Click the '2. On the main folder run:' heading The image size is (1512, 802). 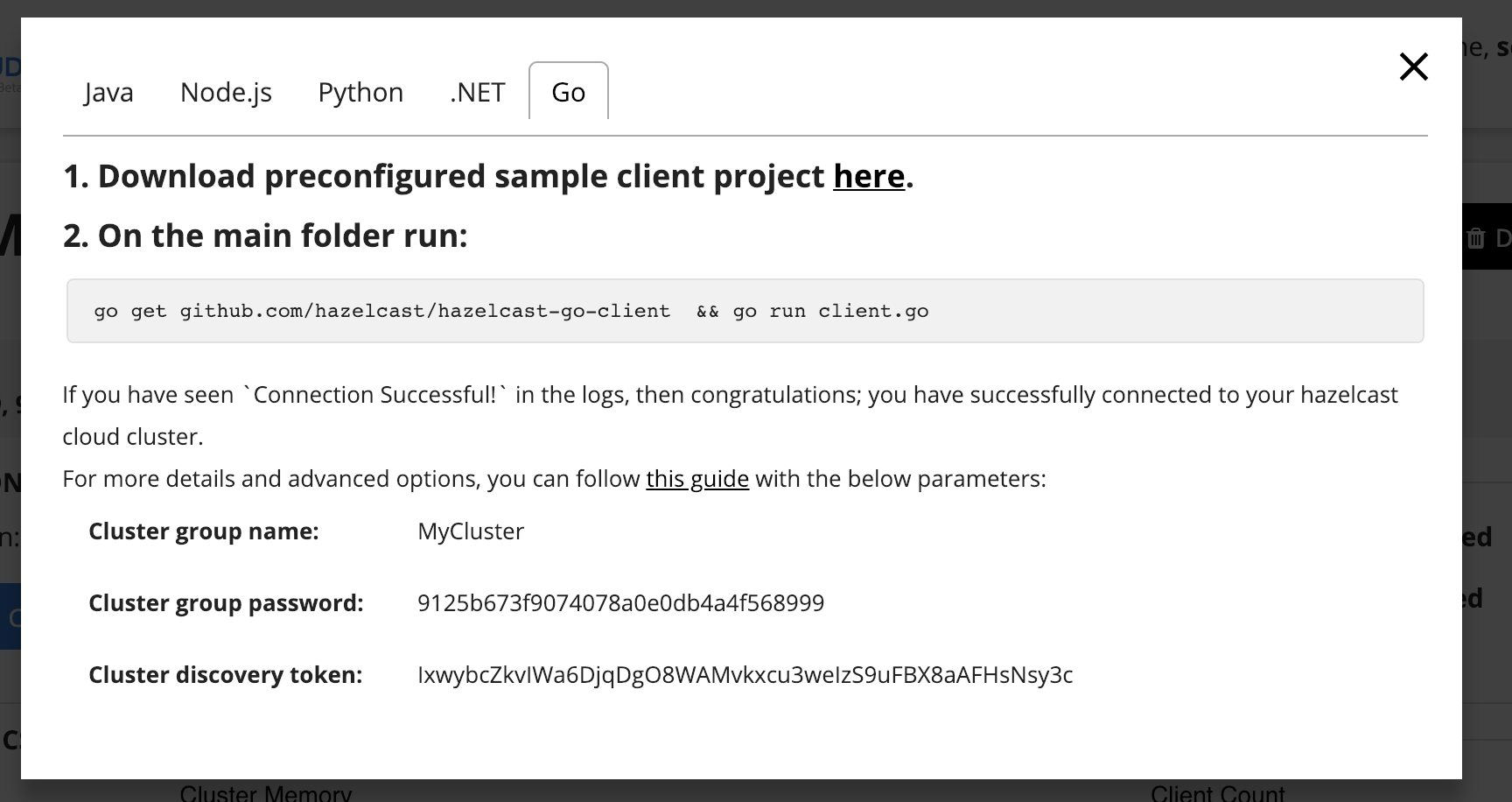click(x=265, y=236)
